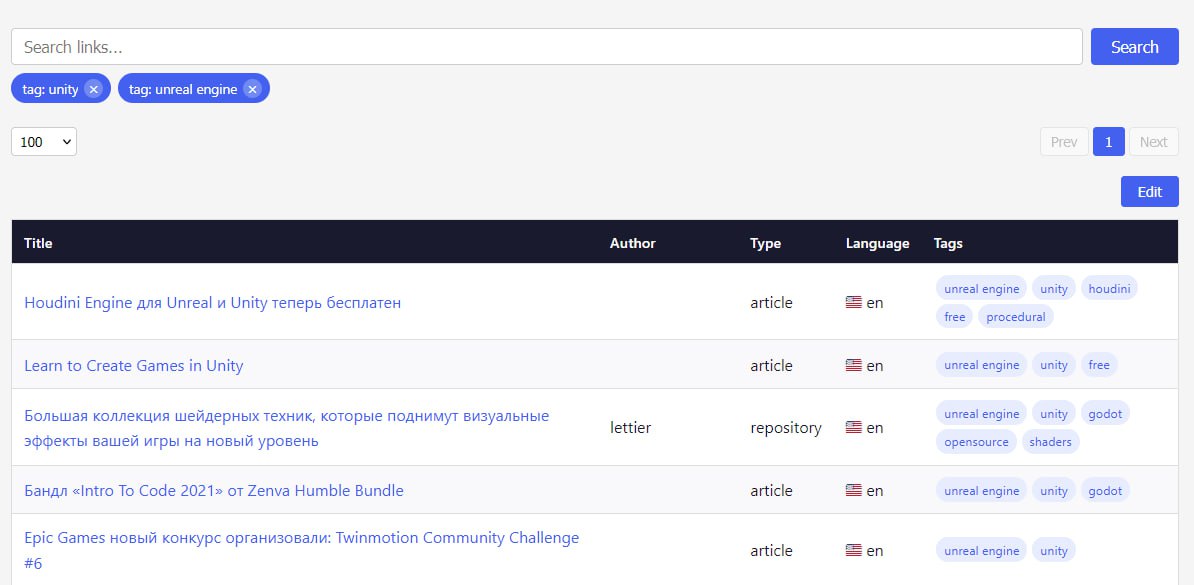Click the Title column header
Viewport: 1194px width, 585px height.
coord(38,243)
